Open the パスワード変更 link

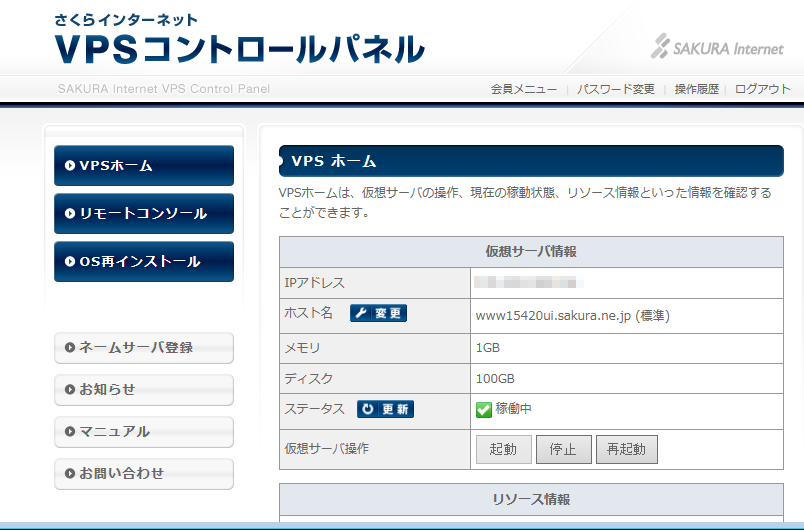[x=615, y=89]
